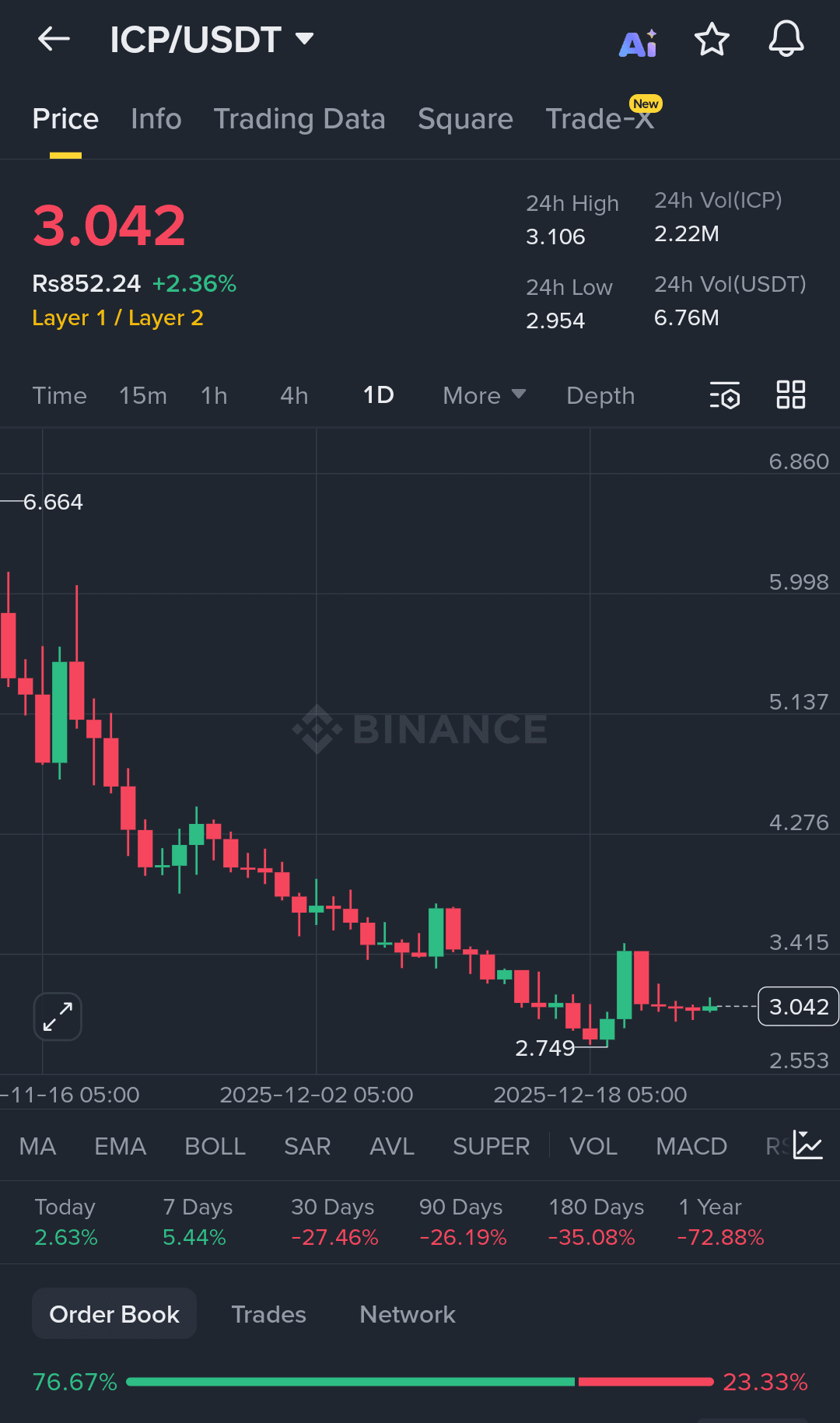
Task: Tap the 24h Low value 2.954
Action: tap(555, 321)
